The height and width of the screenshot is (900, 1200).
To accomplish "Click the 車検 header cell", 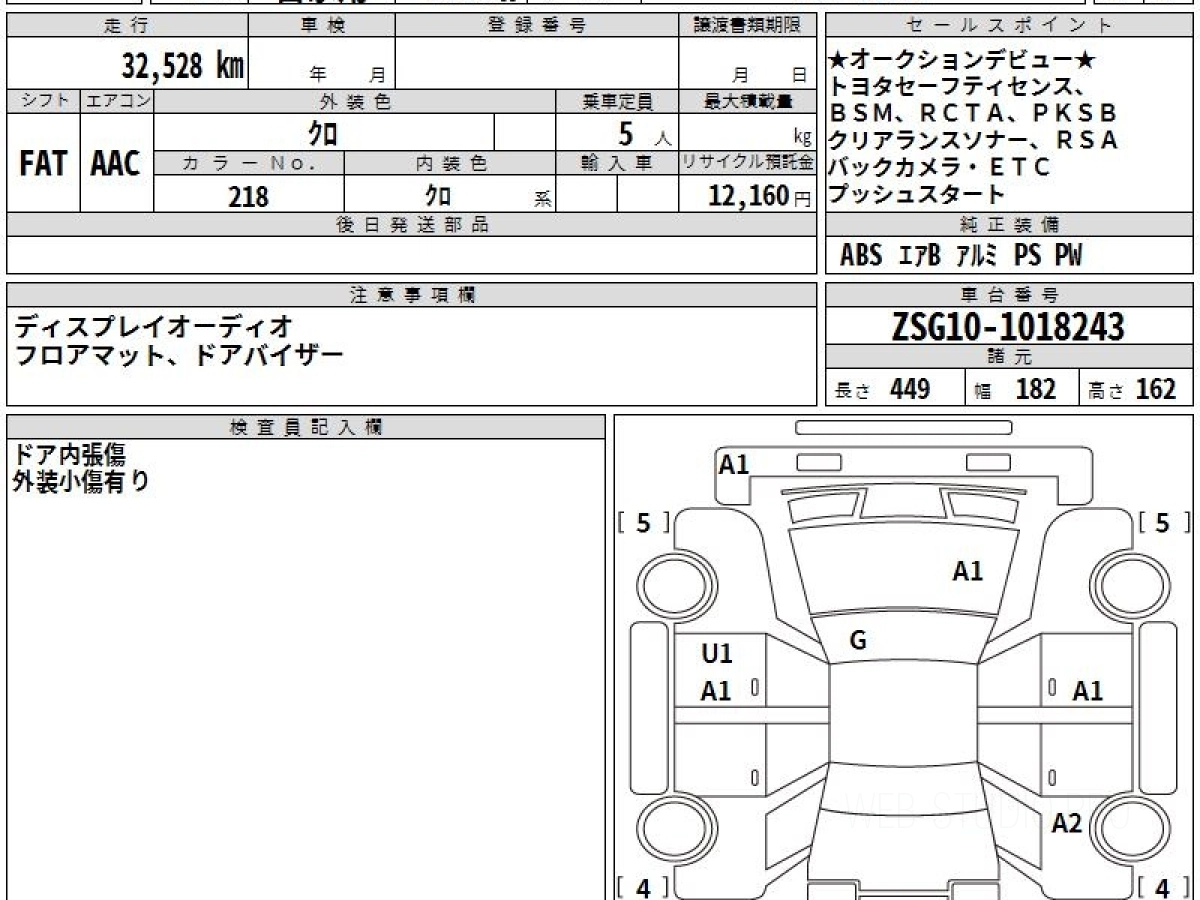I will [322, 26].
